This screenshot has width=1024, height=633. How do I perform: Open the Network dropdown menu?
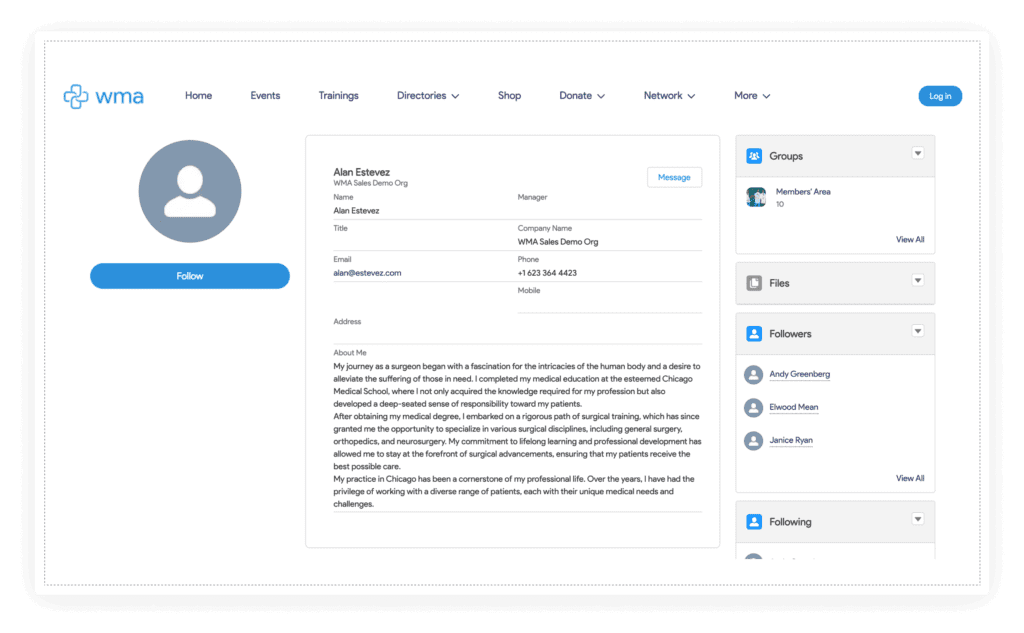669,95
